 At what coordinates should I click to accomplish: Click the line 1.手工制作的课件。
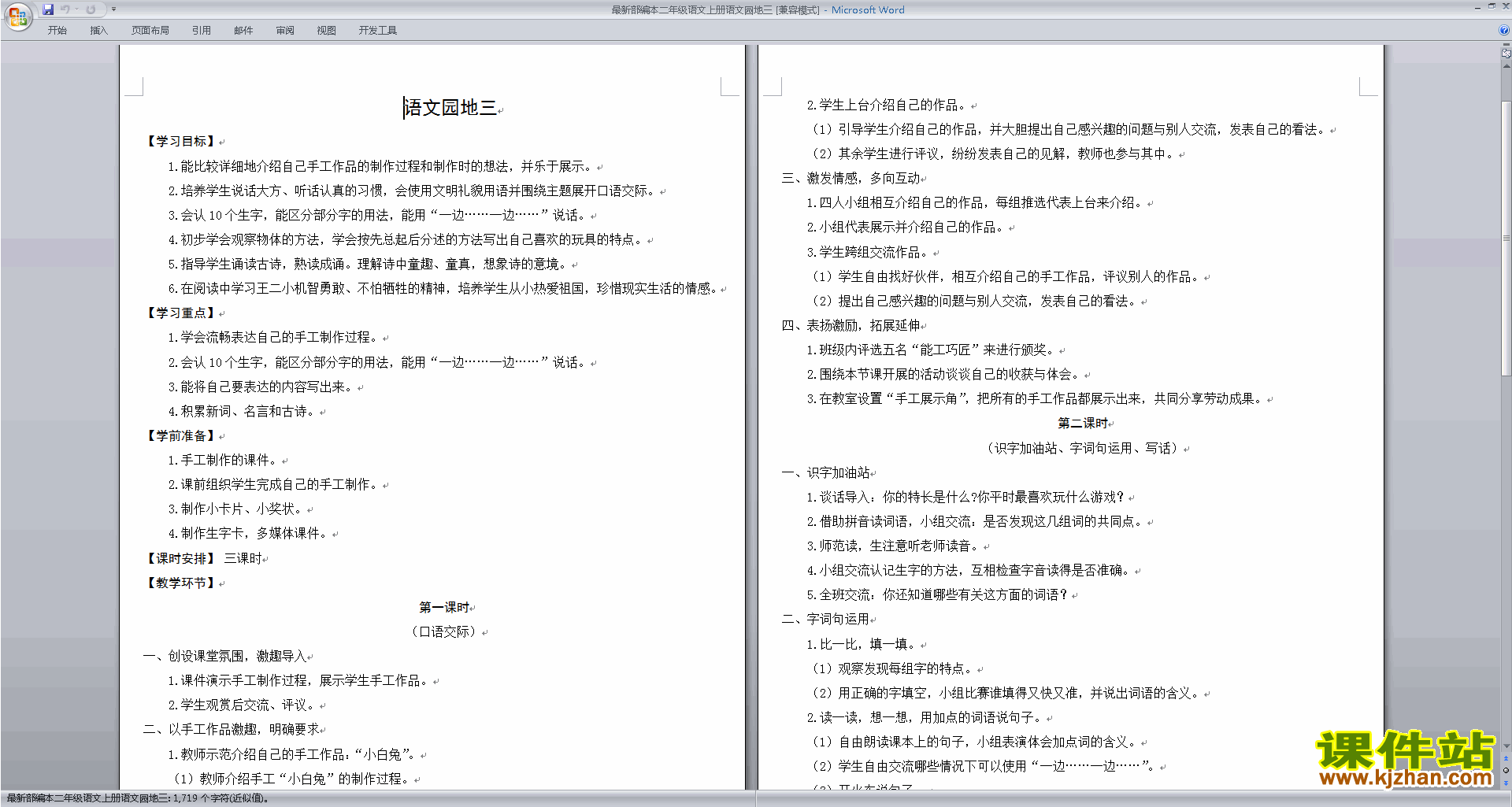[x=224, y=461]
